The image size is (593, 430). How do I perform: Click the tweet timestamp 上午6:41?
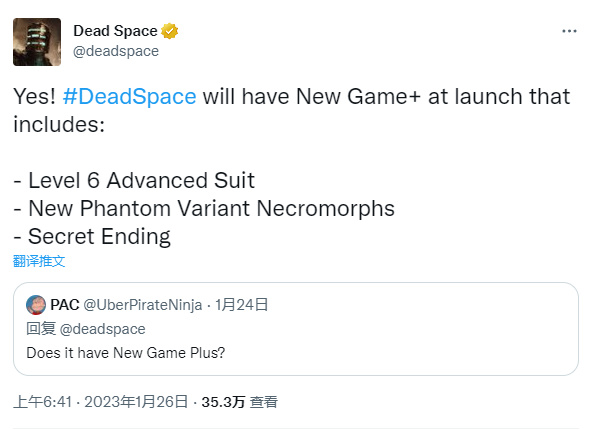coord(42,402)
